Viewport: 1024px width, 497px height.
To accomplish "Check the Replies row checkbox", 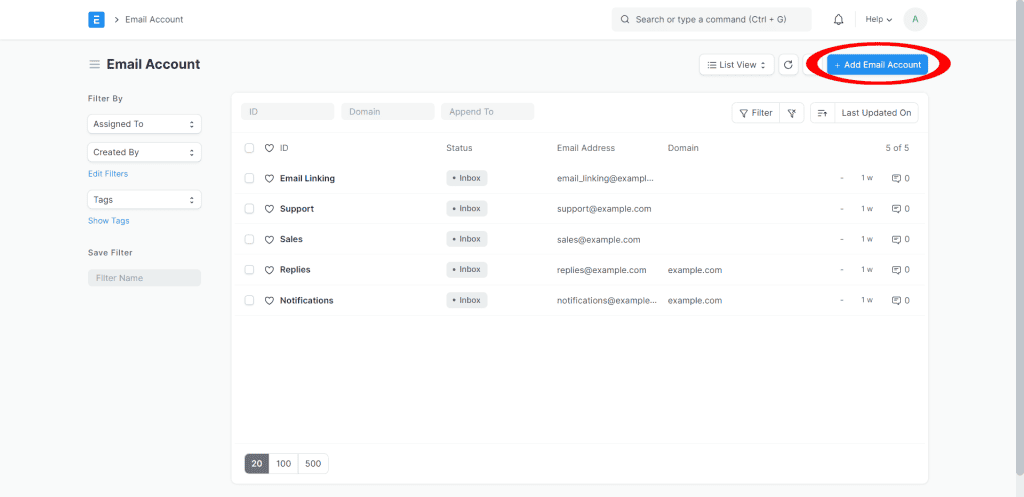I will [249, 270].
